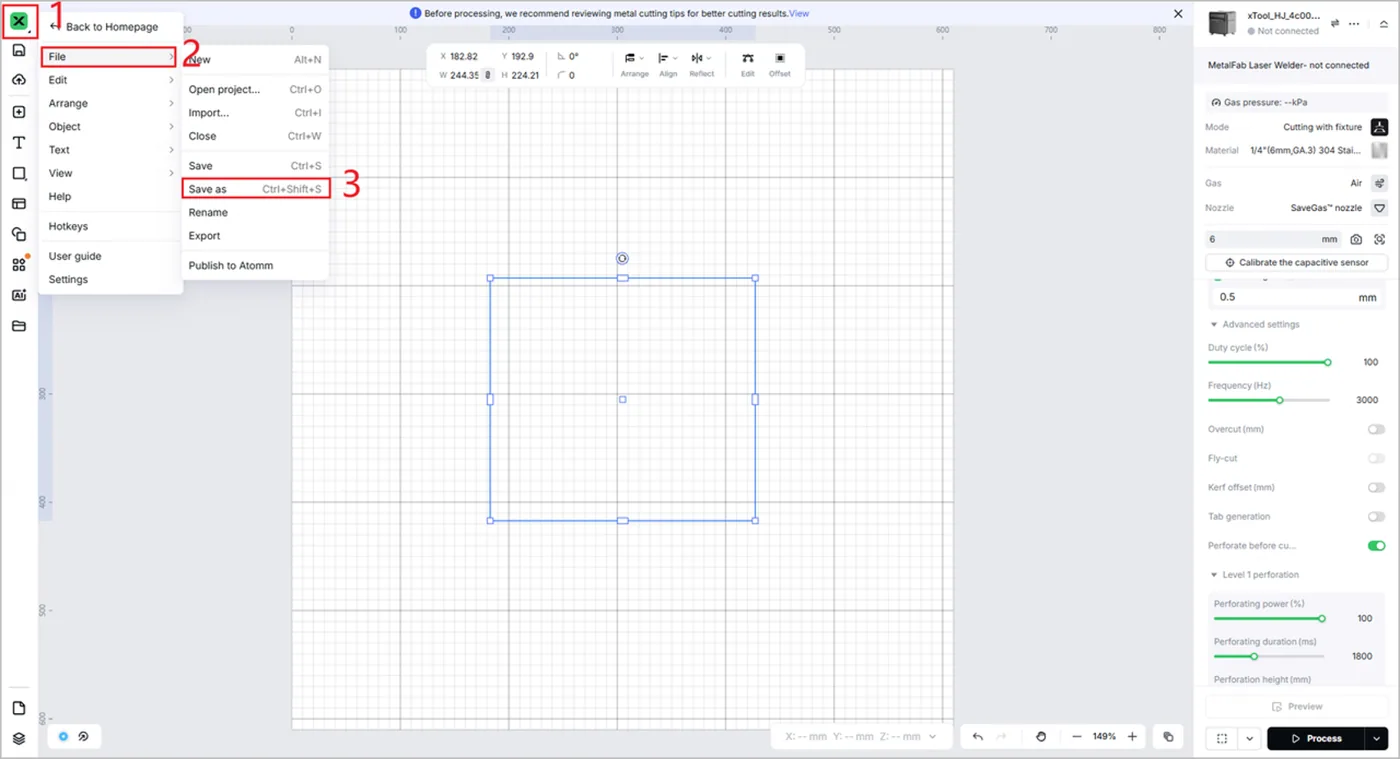Toggle the Fly-cut switch
Viewport: 1400px width, 759px height.
click(x=1377, y=458)
